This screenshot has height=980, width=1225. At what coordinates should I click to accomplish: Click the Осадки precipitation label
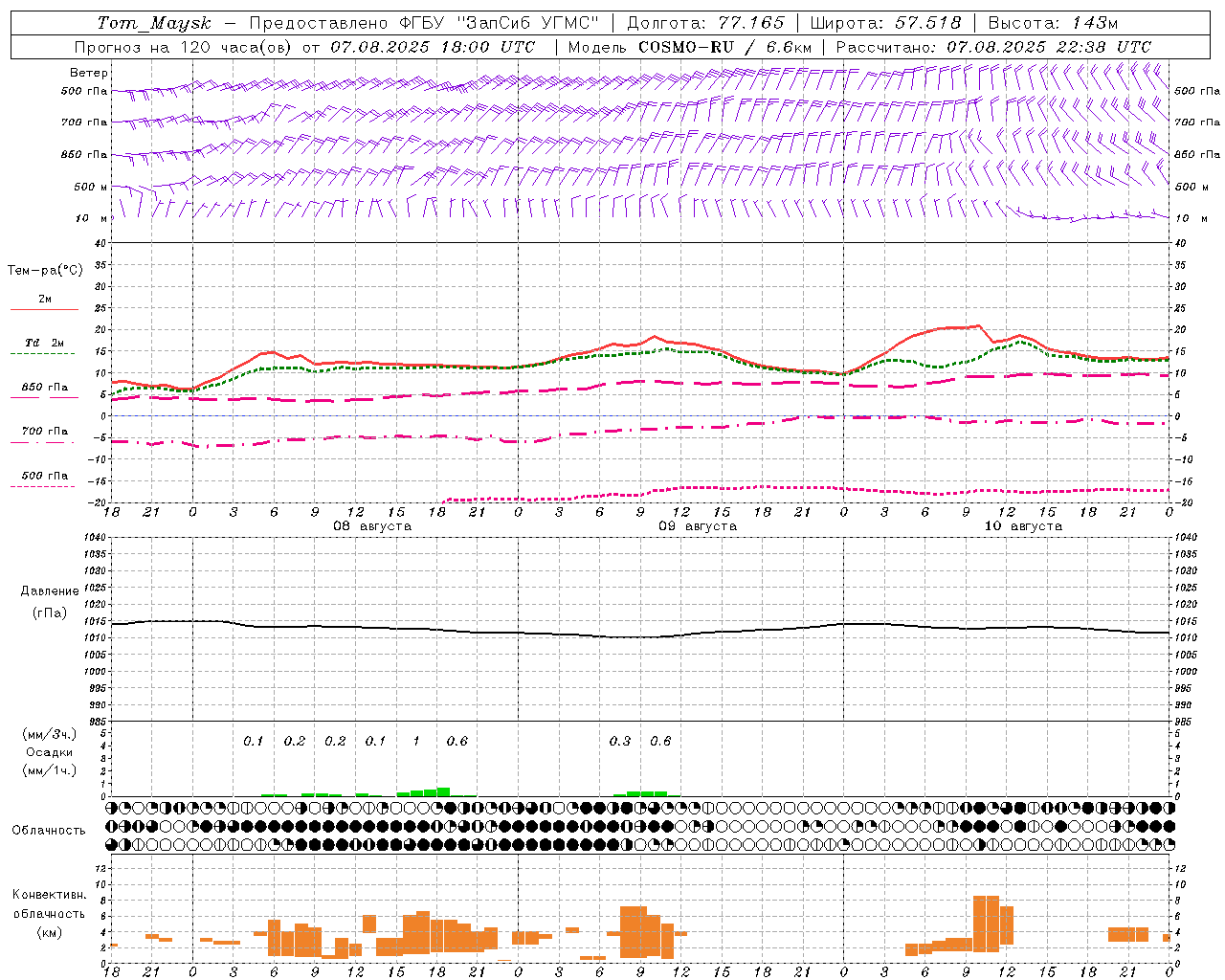50,752
